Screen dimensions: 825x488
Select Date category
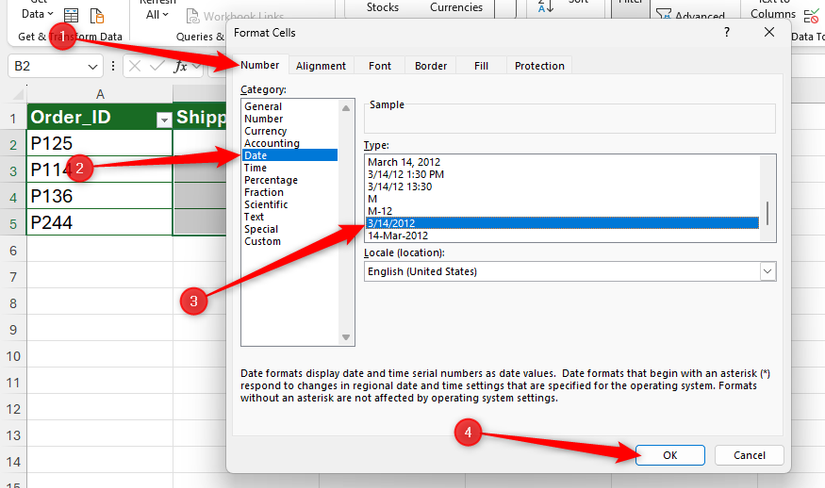pyautogui.click(x=289, y=155)
